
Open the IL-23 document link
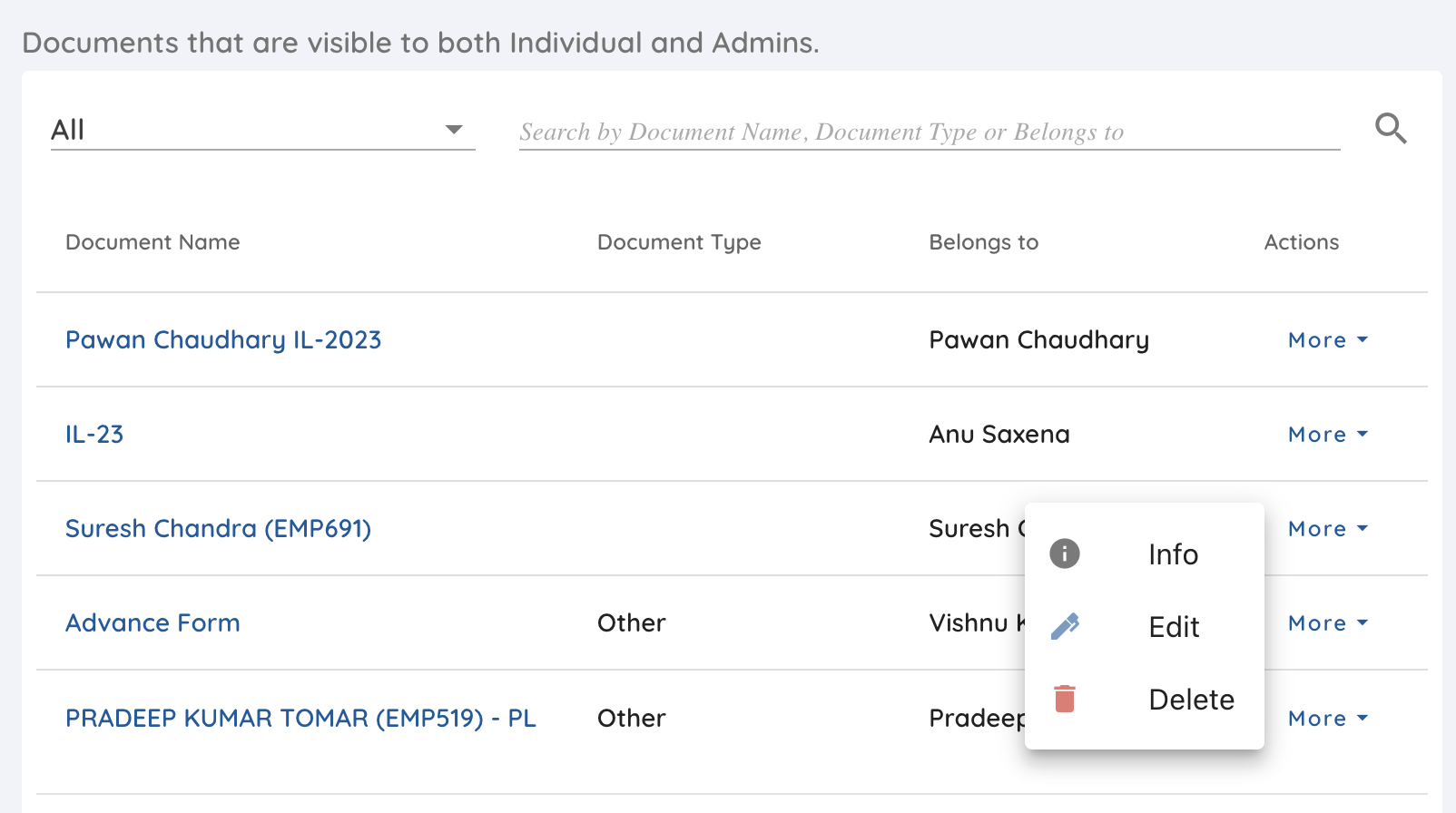[94, 435]
